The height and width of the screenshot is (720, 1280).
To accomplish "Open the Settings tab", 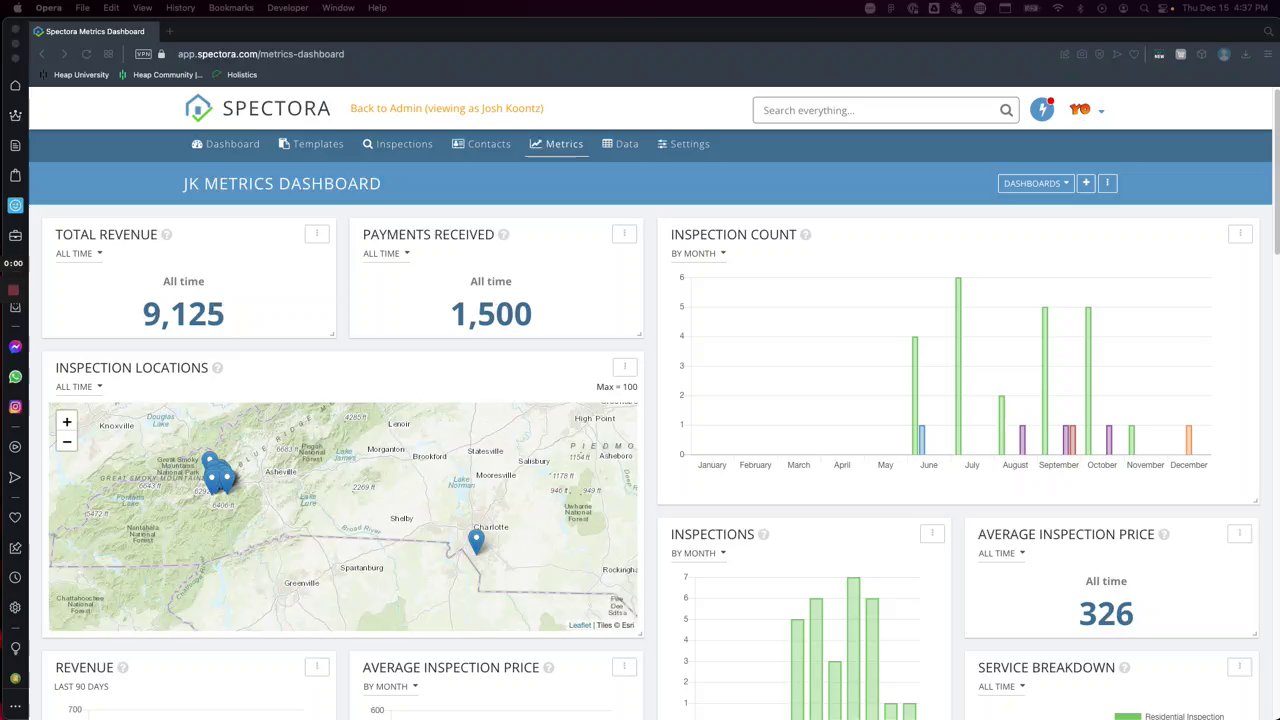I will [x=683, y=144].
